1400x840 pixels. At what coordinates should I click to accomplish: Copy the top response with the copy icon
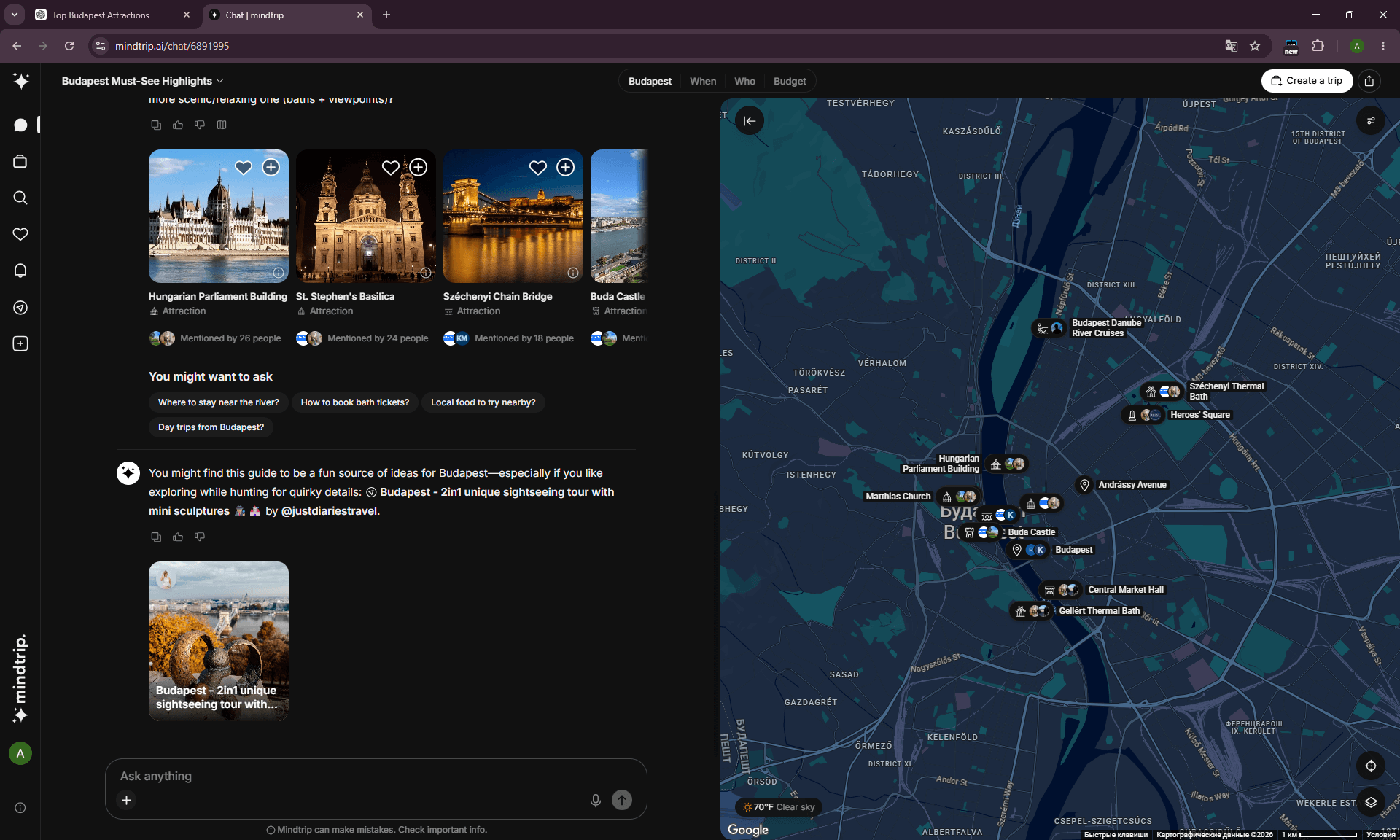coord(156,125)
